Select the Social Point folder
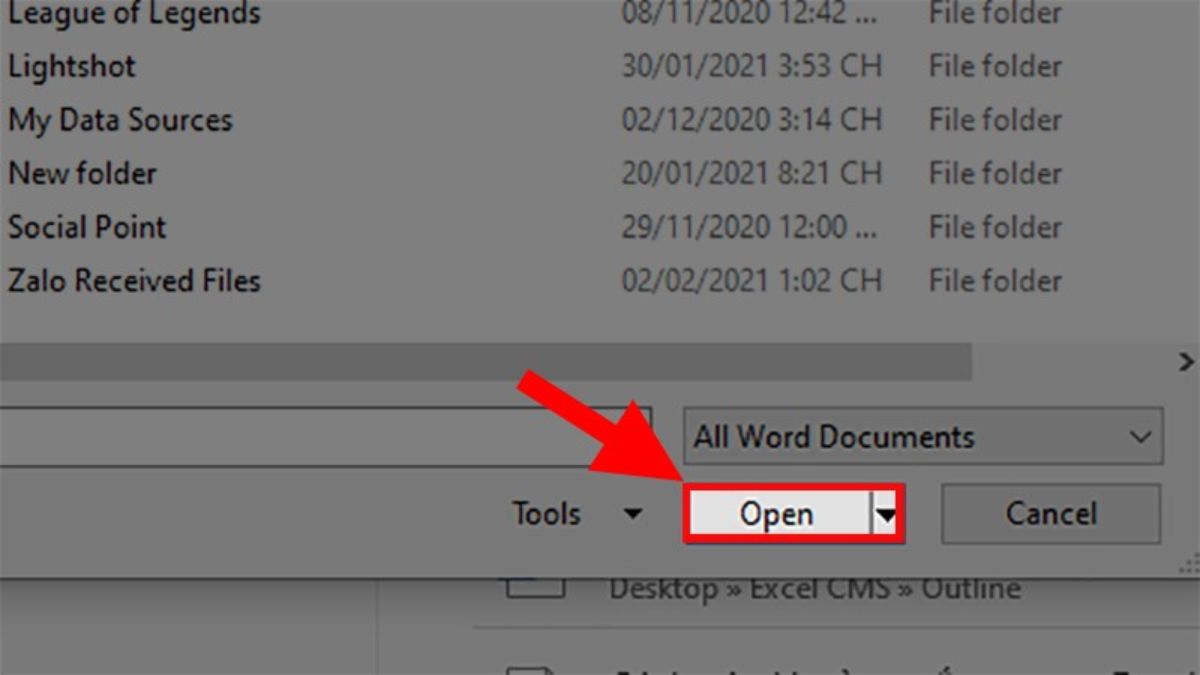The image size is (1200, 675). 87,227
